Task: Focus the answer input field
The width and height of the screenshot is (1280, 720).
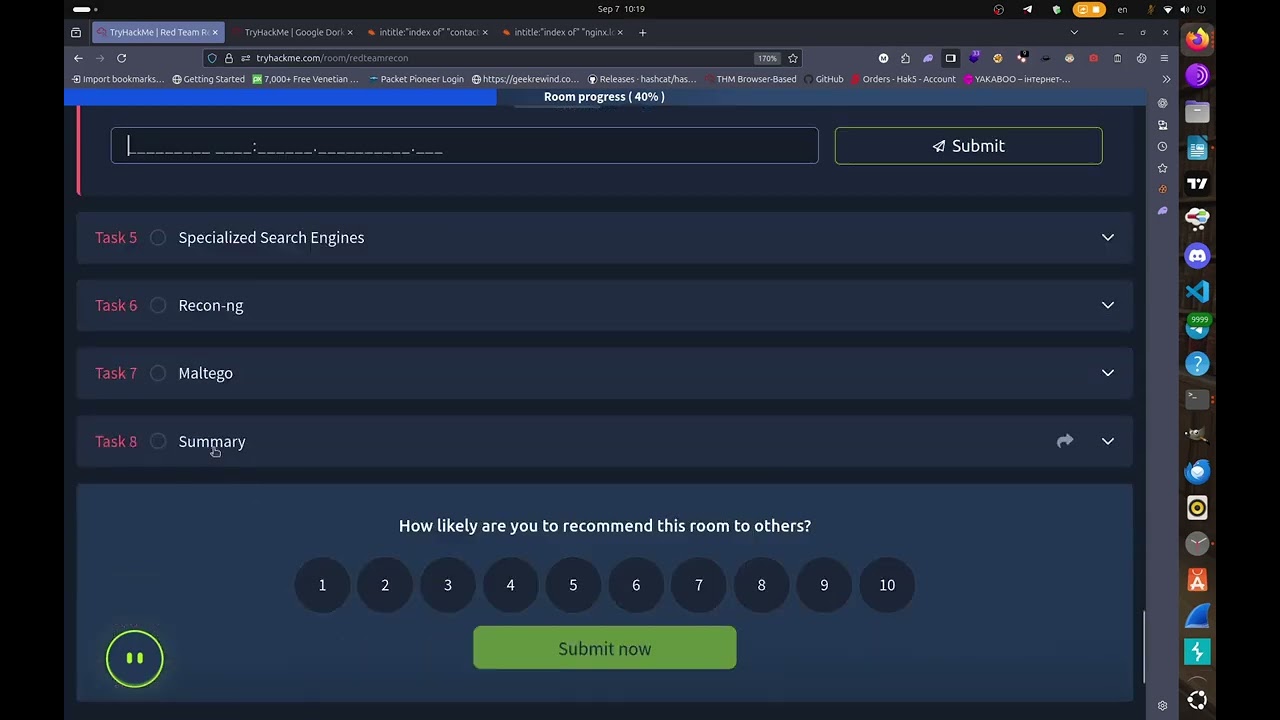Action: [x=465, y=146]
